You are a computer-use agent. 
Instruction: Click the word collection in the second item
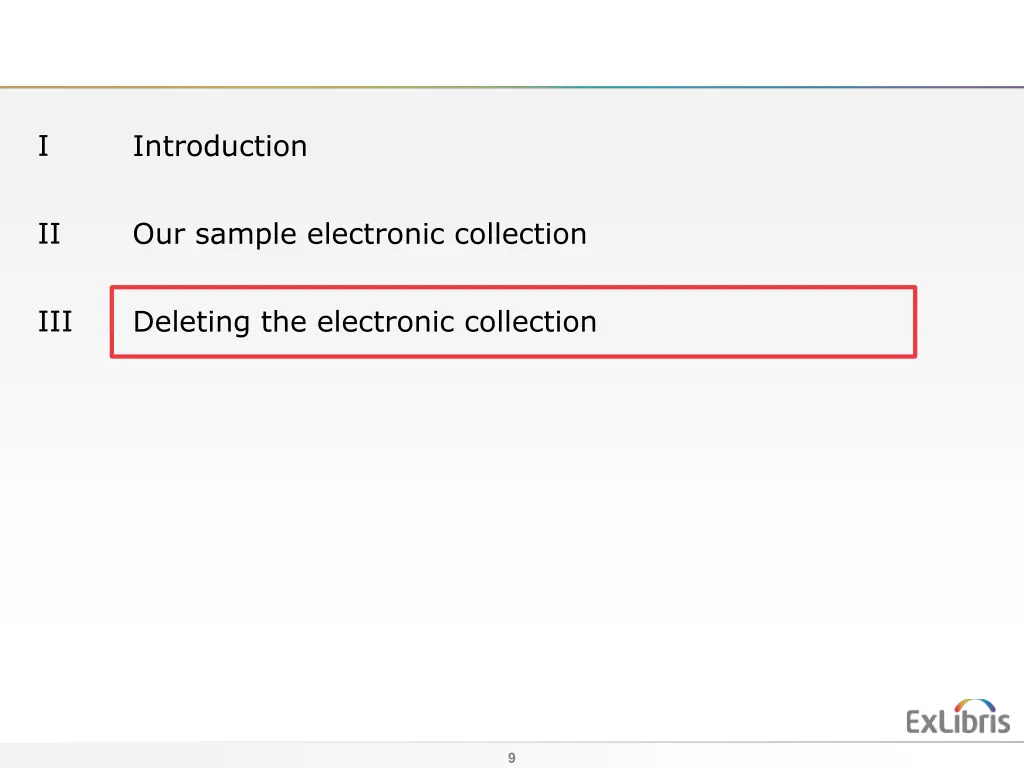[x=520, y=233]
